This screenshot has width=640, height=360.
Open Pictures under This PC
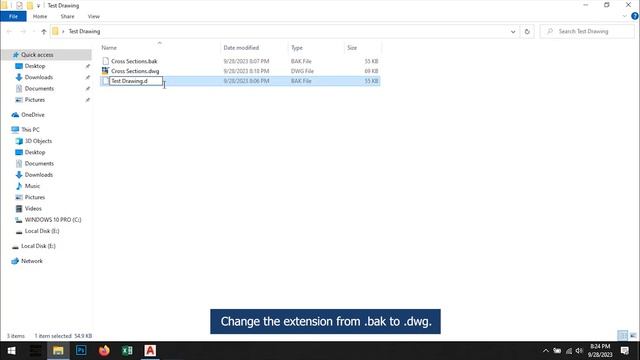coord(35,197)
